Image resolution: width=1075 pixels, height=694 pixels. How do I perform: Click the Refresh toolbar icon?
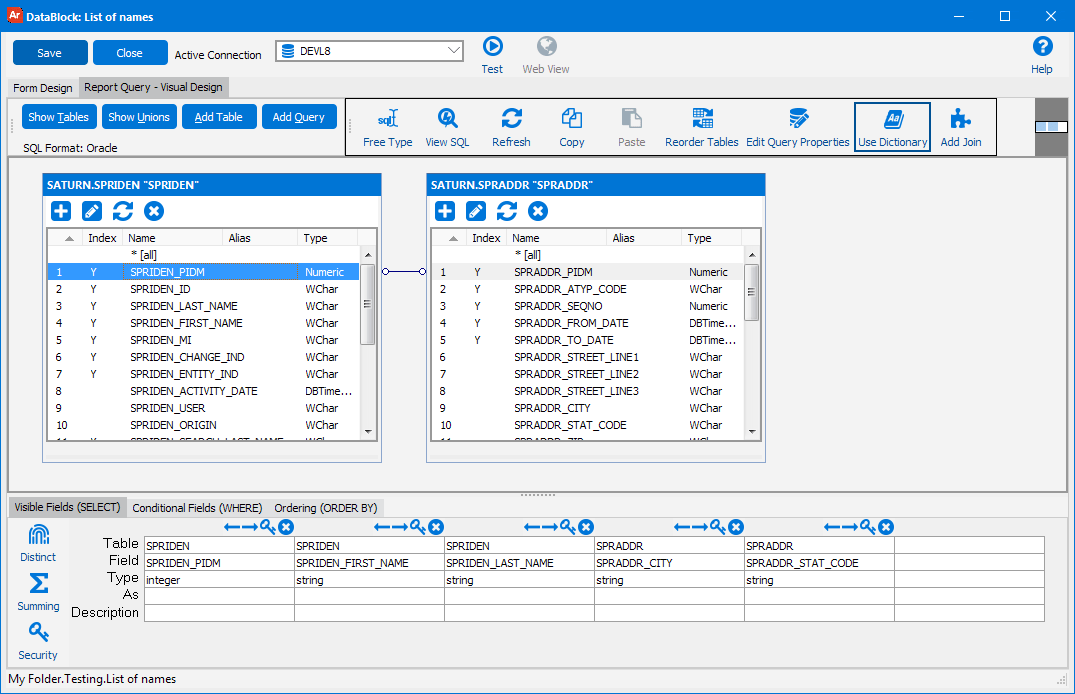pos(511,119)
